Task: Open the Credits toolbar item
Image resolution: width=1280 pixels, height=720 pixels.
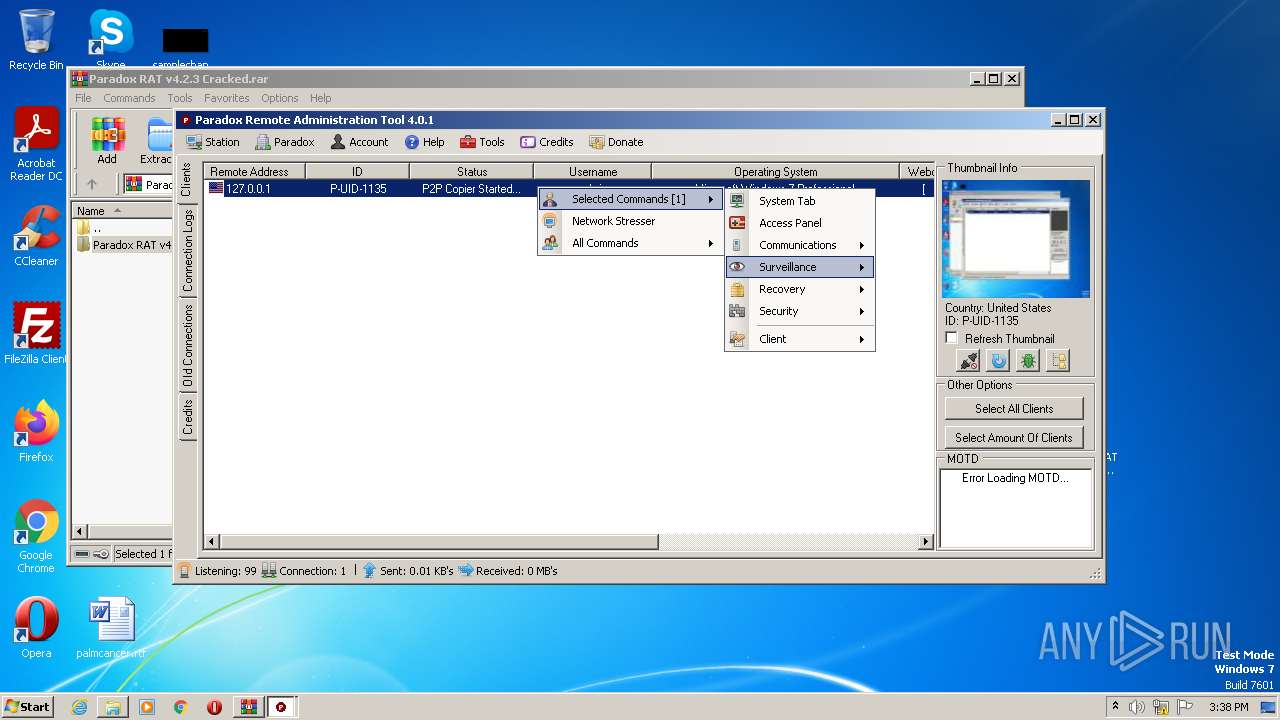Action: (547, 142)
